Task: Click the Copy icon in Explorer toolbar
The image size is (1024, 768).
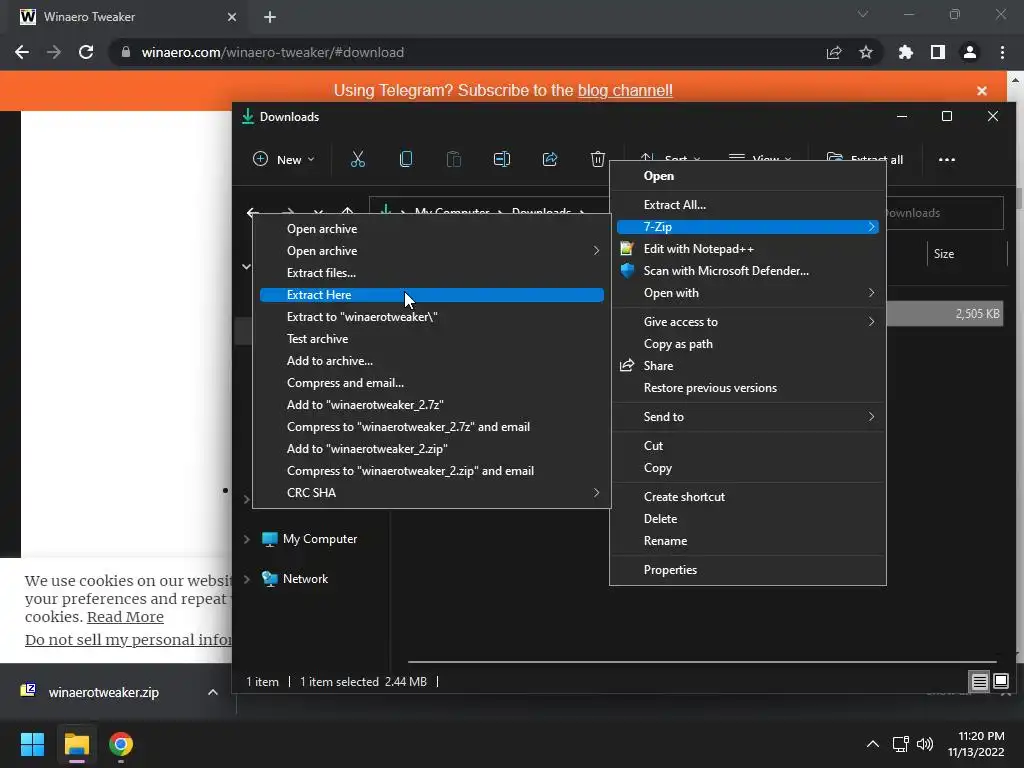Action: tap(406, 159)
